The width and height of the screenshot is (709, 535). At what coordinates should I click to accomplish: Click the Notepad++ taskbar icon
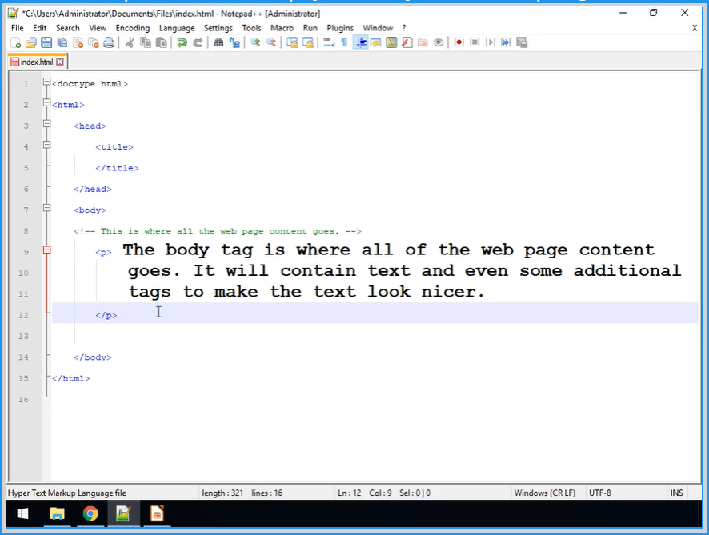(x=123, y=514)
